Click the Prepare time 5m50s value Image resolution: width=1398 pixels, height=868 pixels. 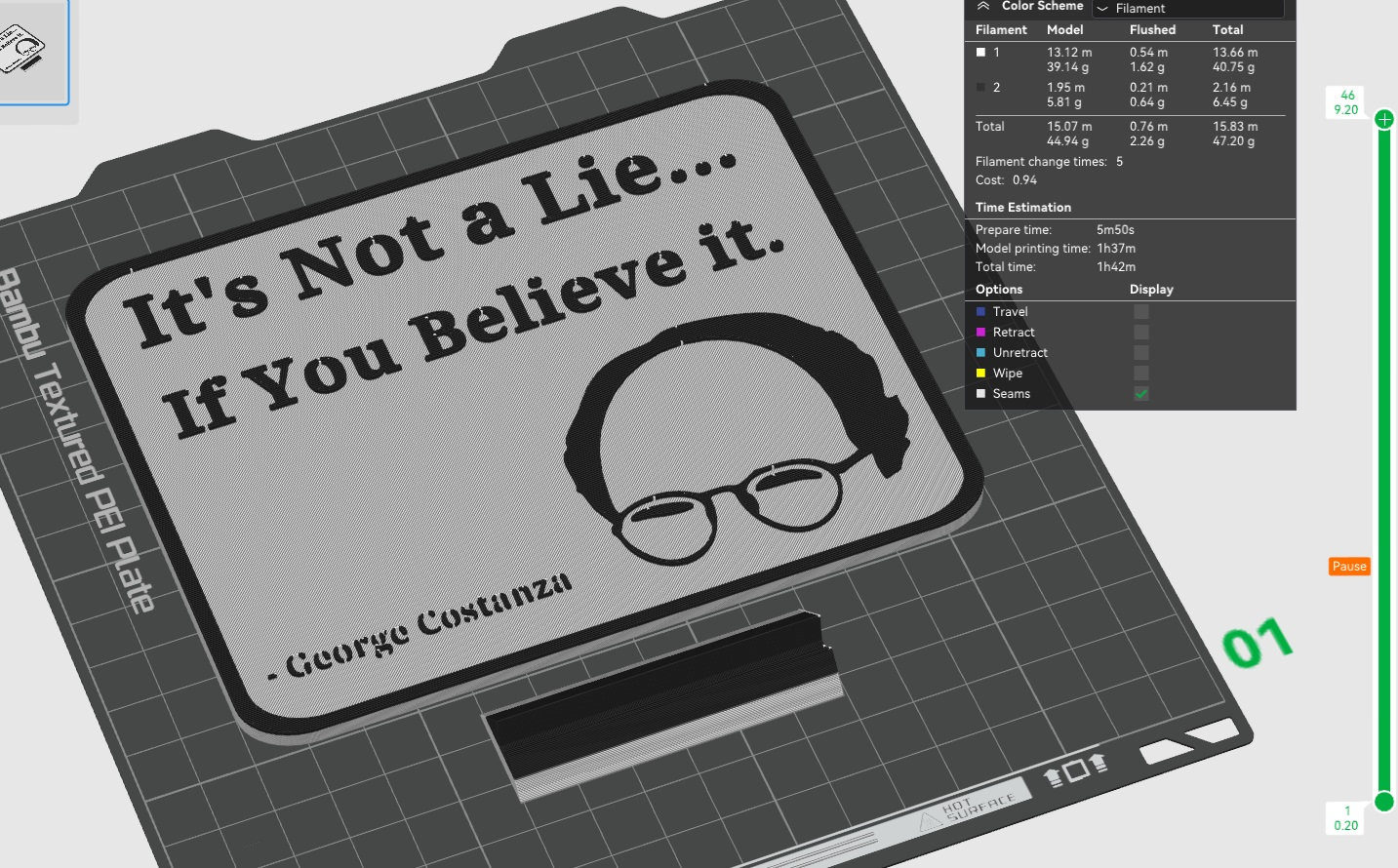[1115, 230]
